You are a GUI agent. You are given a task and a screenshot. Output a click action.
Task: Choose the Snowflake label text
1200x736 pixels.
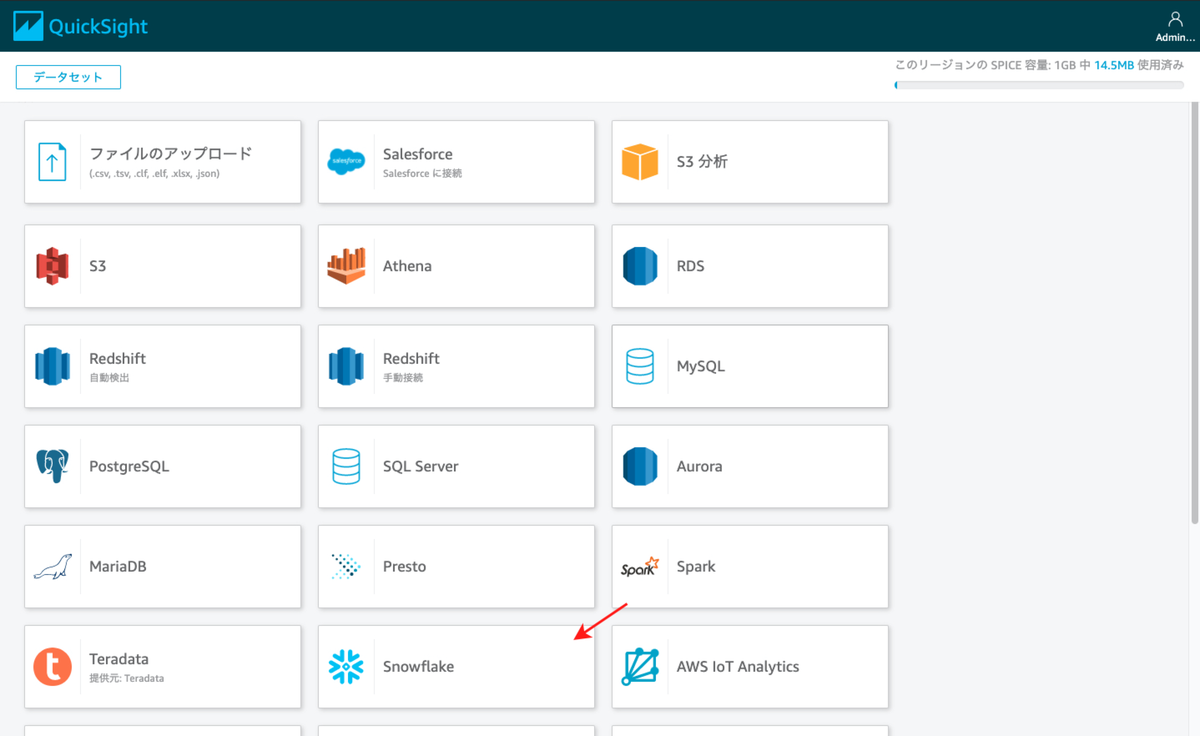coord(418,666)
